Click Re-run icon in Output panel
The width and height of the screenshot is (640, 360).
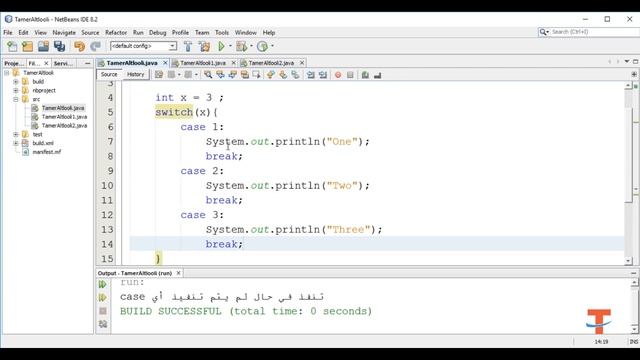(x=102, y=284)
